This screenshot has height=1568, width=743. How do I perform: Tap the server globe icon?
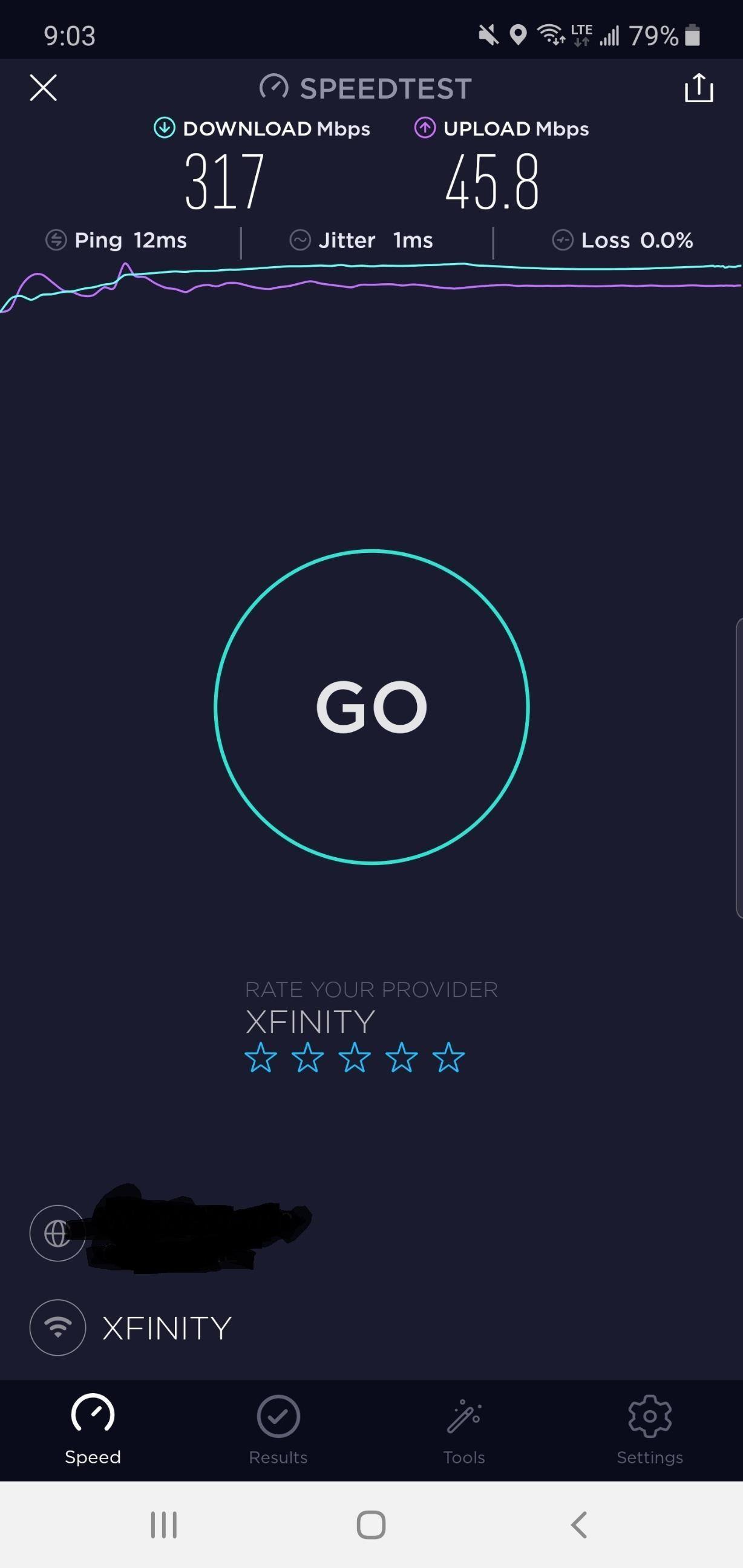pos(57,1233)
